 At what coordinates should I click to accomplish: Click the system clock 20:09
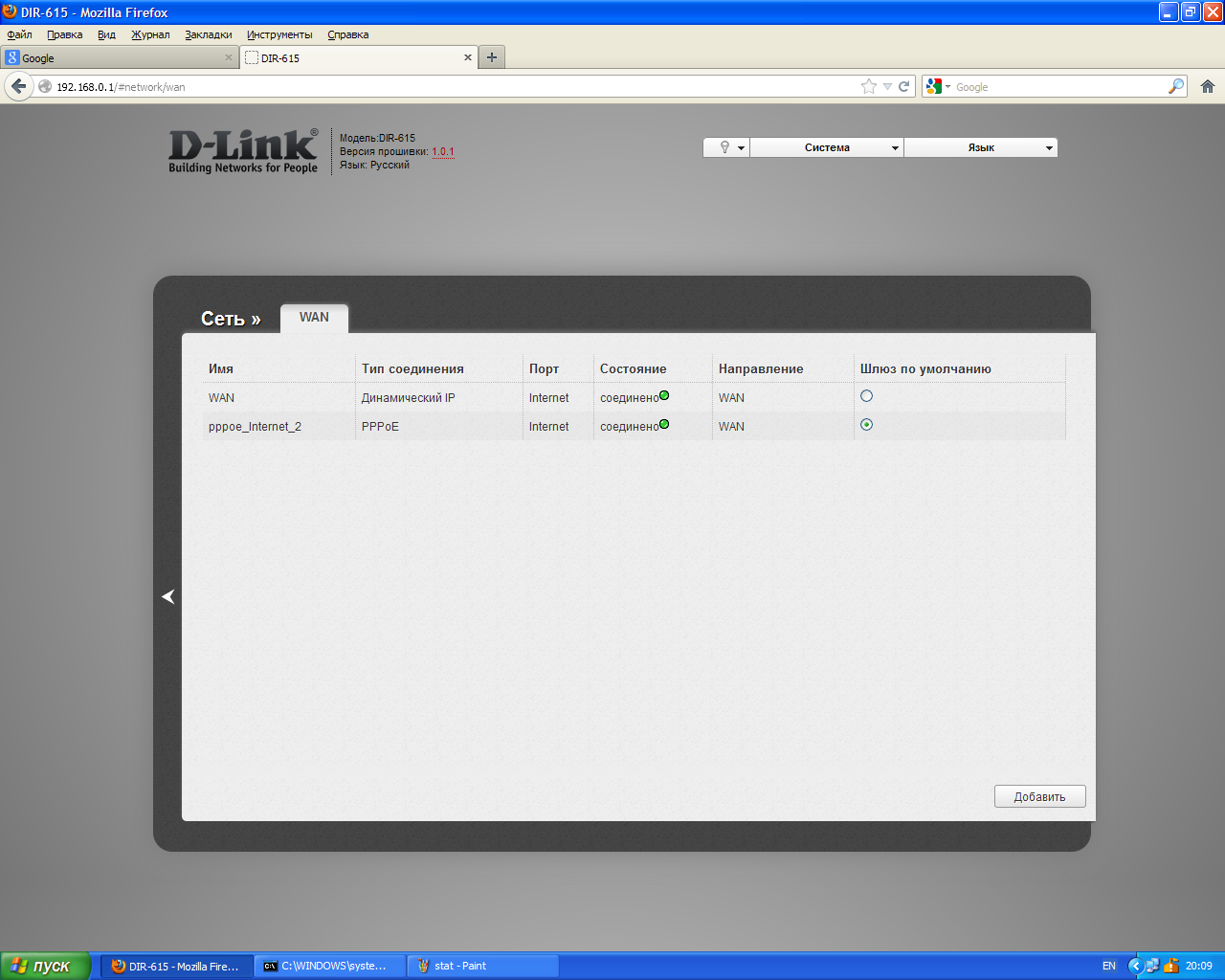(x=1199, y=966)
